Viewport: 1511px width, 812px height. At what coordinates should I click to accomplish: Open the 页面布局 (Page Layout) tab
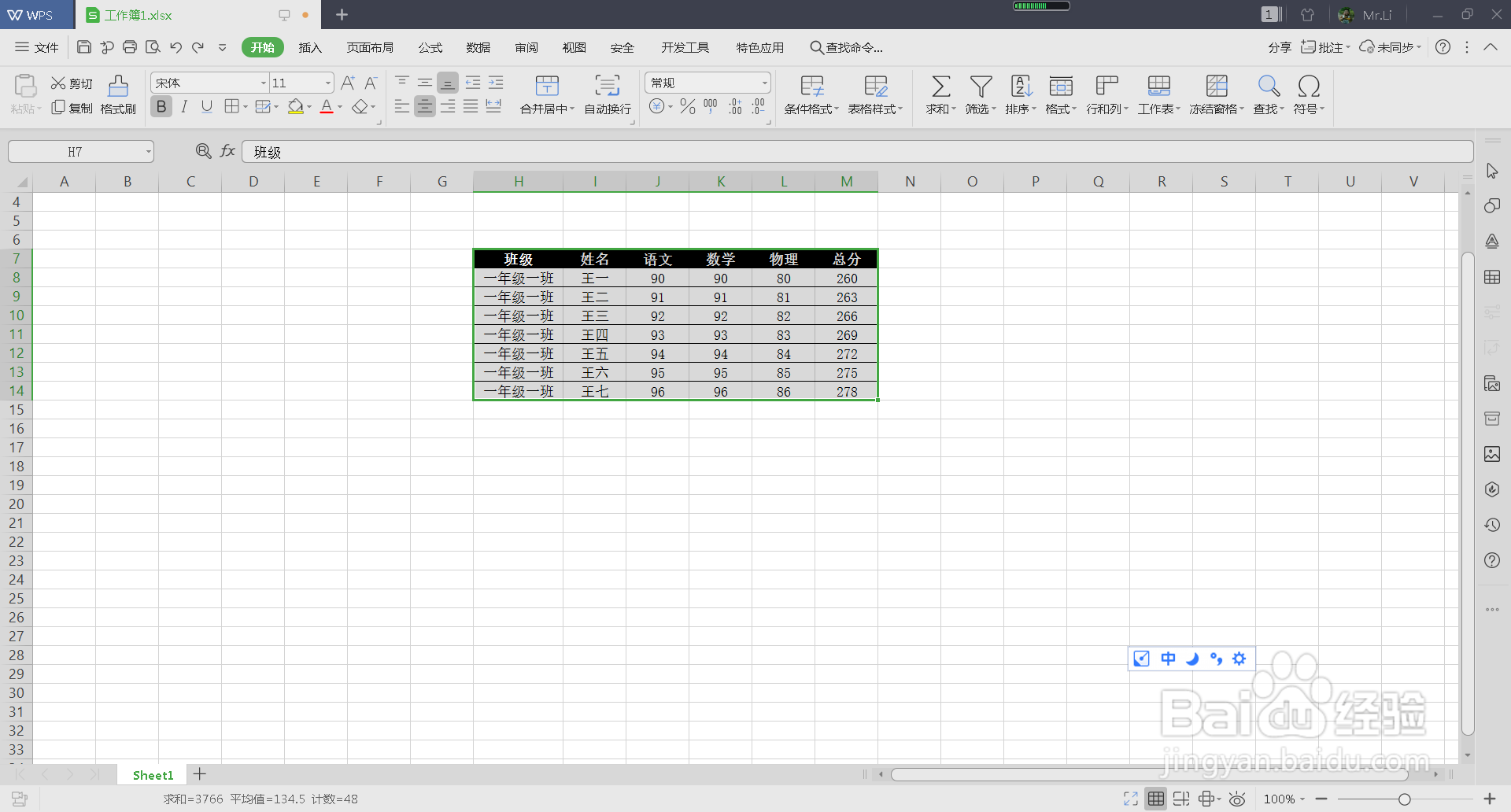(370, 47)
